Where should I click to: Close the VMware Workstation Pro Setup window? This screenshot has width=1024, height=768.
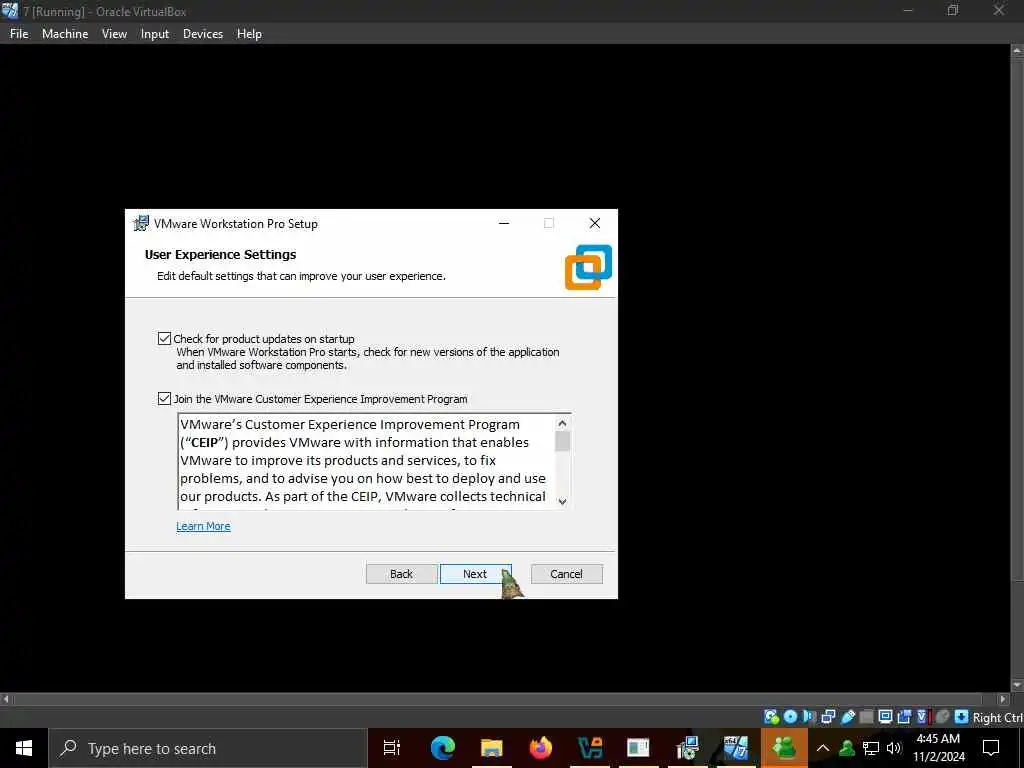[594, 223]
